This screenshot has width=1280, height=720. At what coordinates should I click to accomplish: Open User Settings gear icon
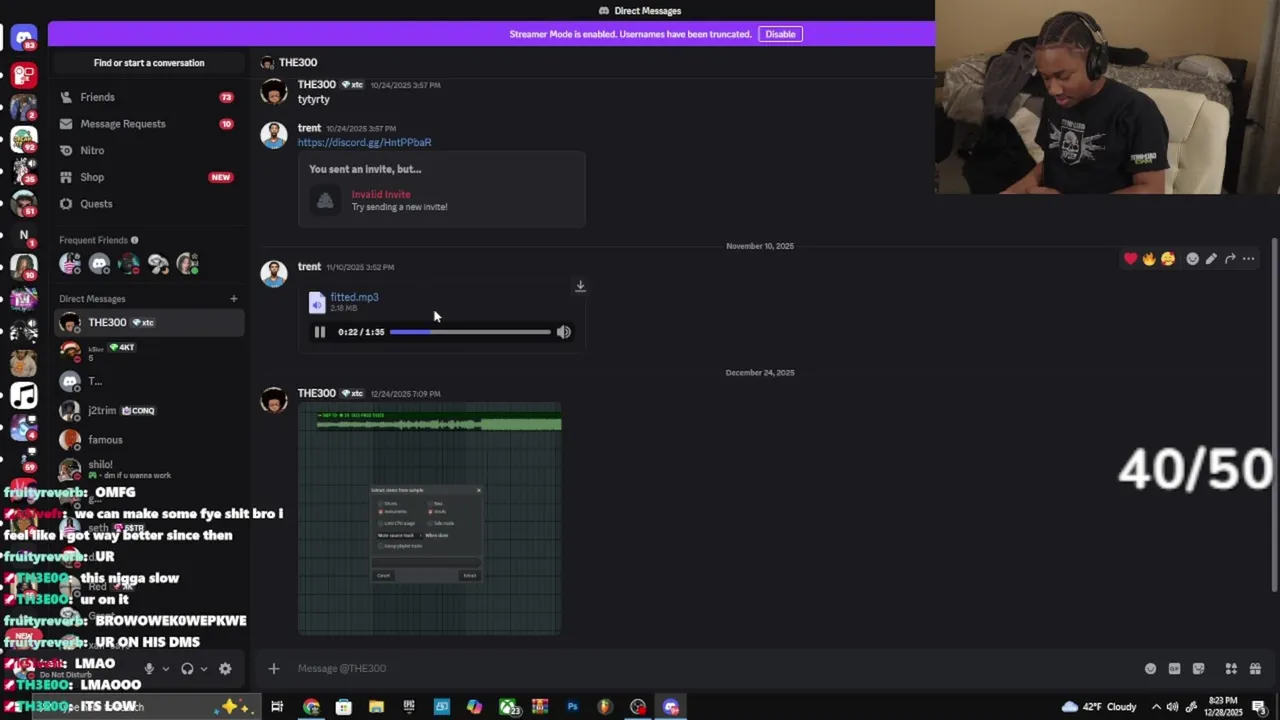point(225,669)
